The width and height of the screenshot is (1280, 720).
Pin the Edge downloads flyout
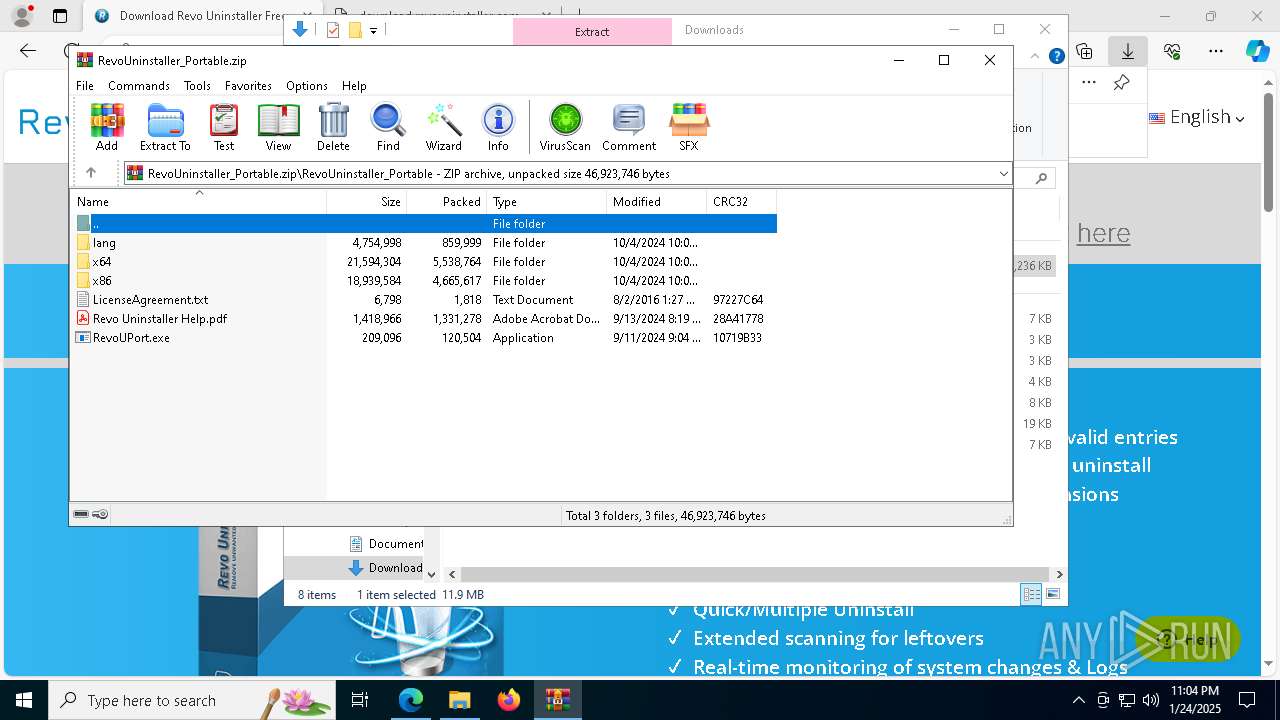click(x=1122, y=82)
